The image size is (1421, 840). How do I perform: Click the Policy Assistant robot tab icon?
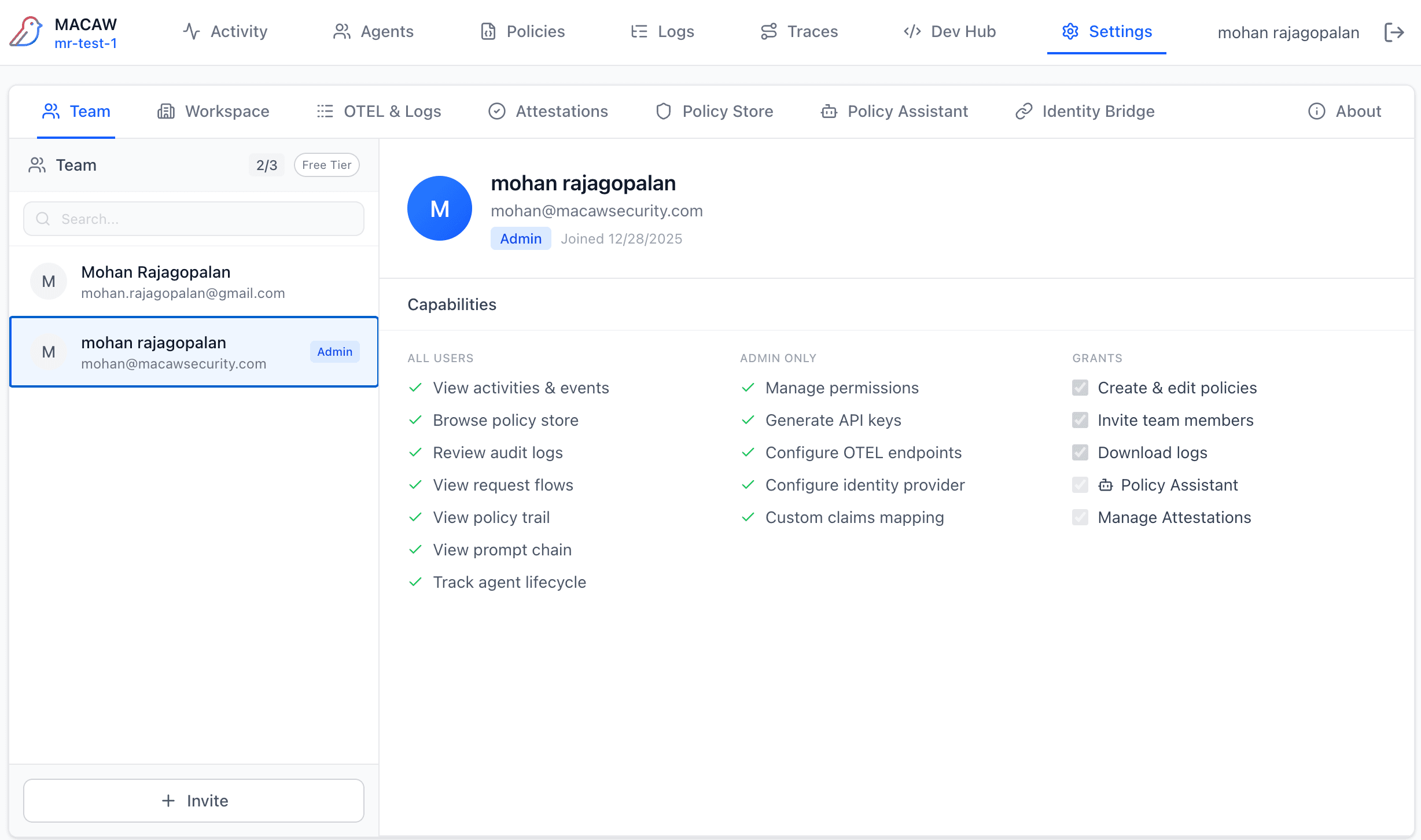click(x=829, y=111)
